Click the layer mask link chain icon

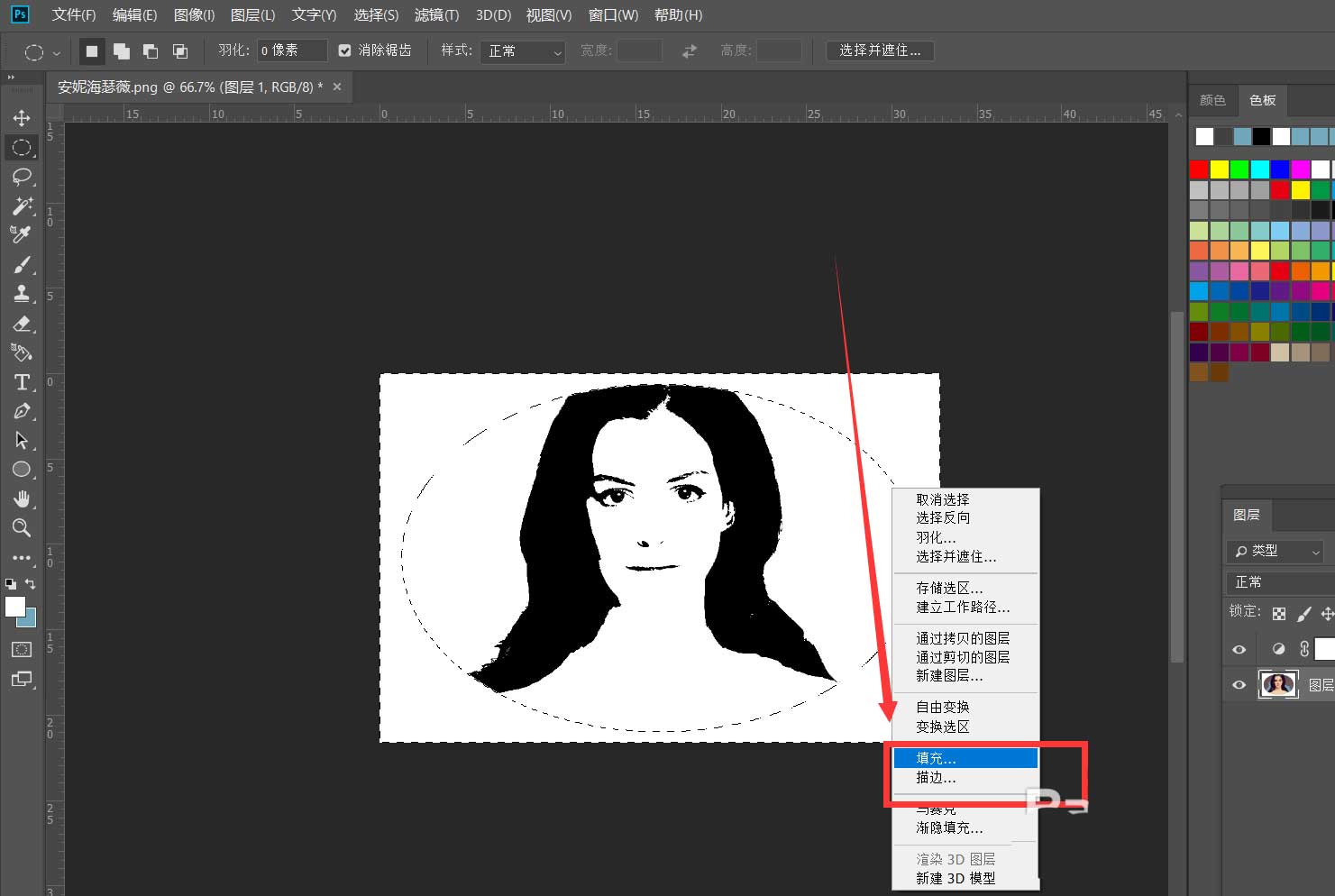pos(1303,648)
